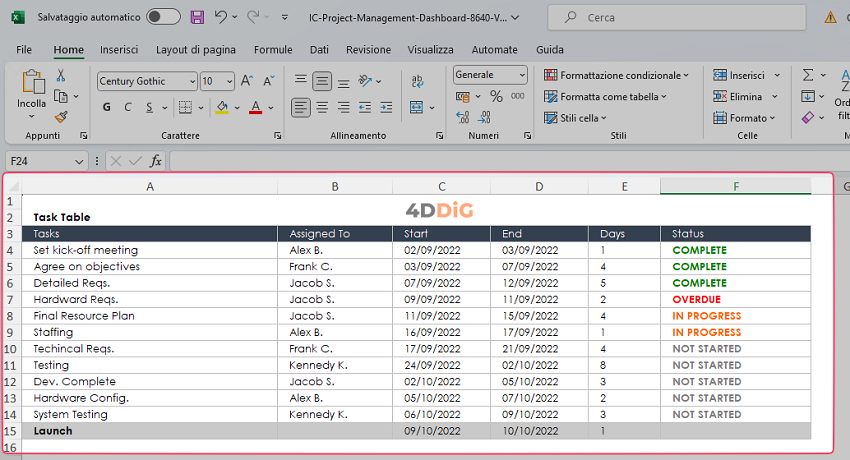The height and width of the screenshot is (460, 850).
Task: Click the AutoSum sigma icon
Action: (x=808, y=75)
